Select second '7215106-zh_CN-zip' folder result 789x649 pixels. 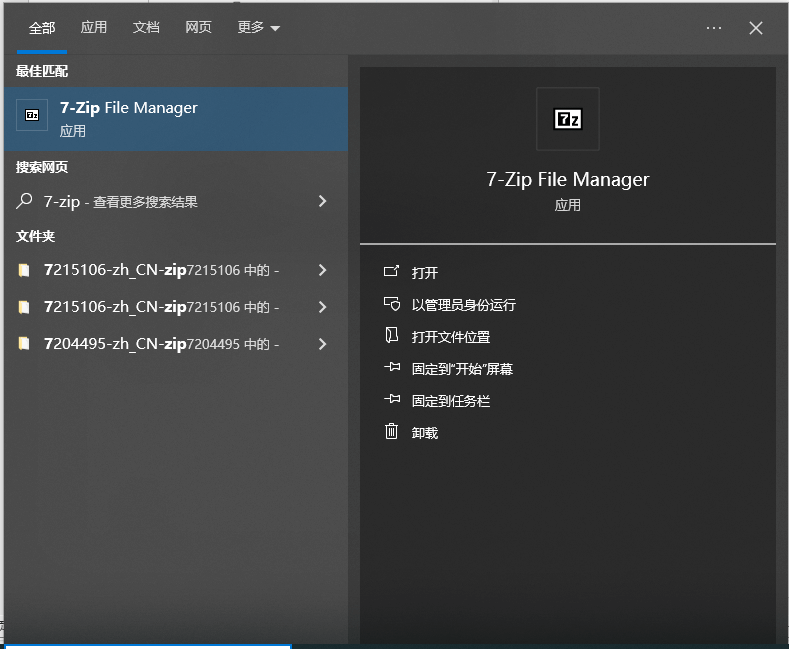[x=176, y=307]
